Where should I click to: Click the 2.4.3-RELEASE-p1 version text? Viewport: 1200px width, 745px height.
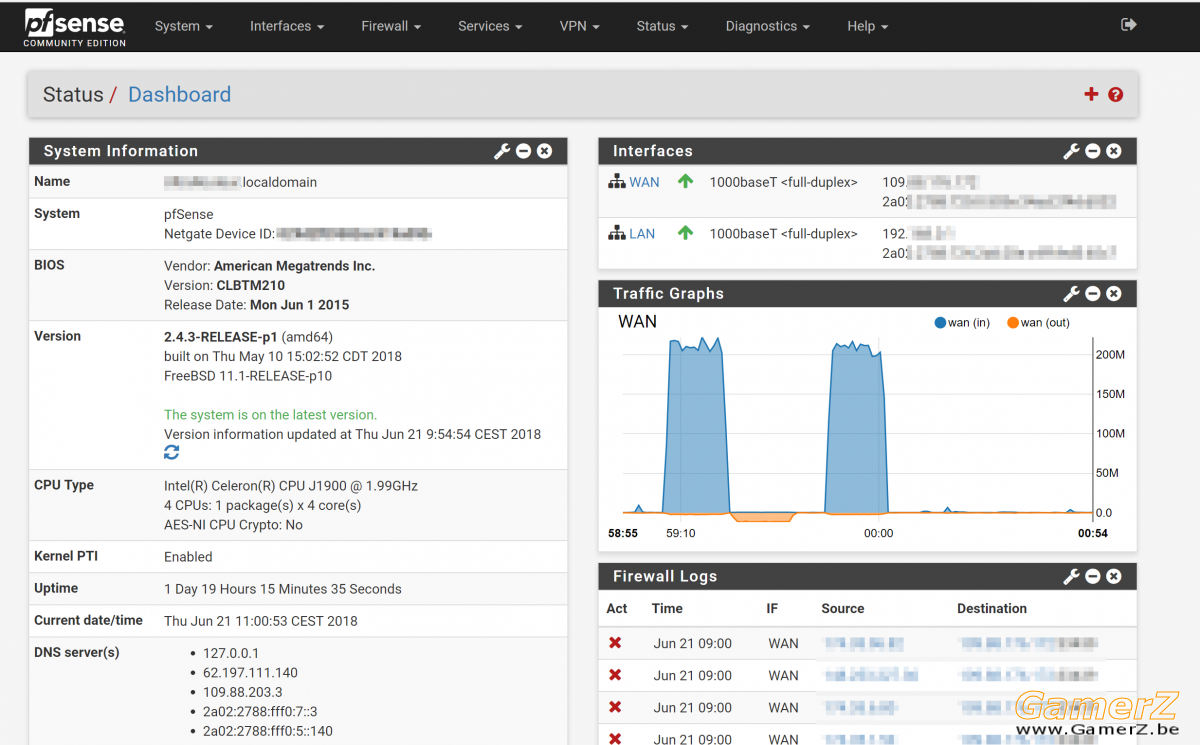point(221,337)
